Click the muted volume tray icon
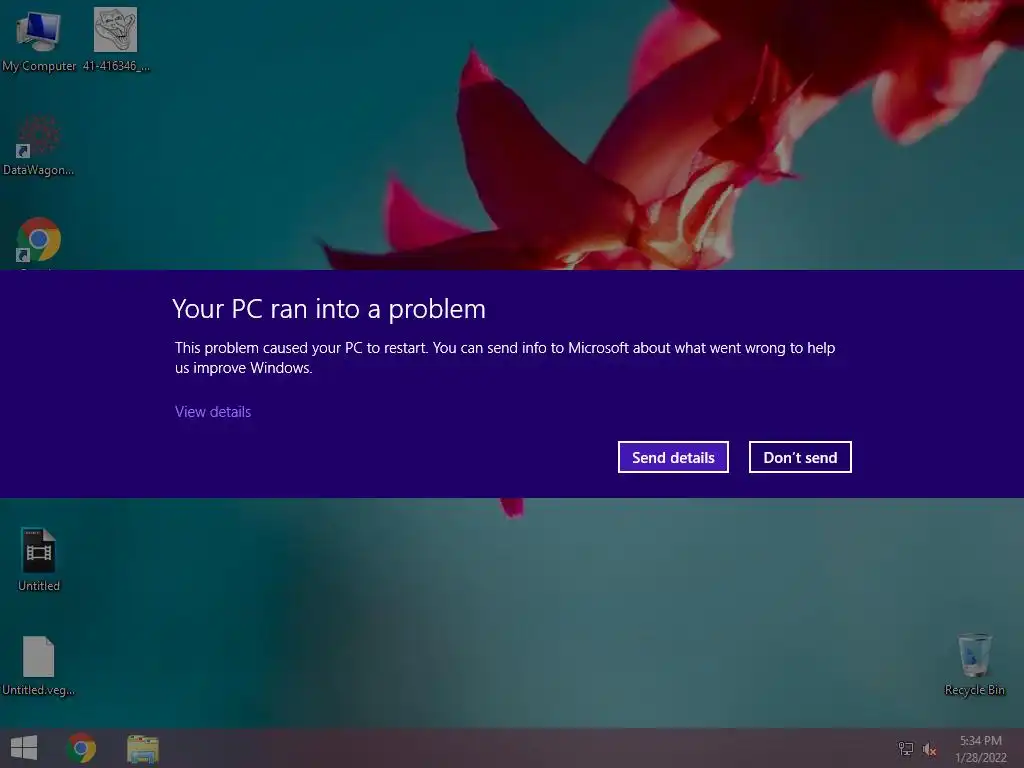 [x=929, y=749]
